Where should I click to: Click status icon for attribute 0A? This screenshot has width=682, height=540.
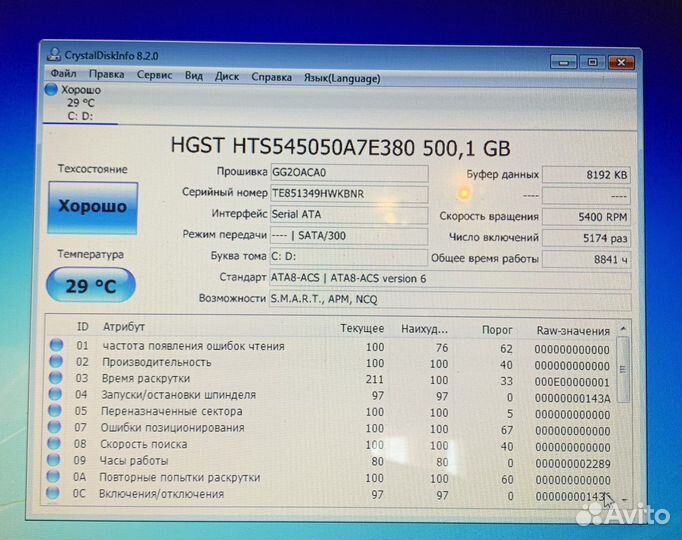pyautogui.click(x=53, y=476)
